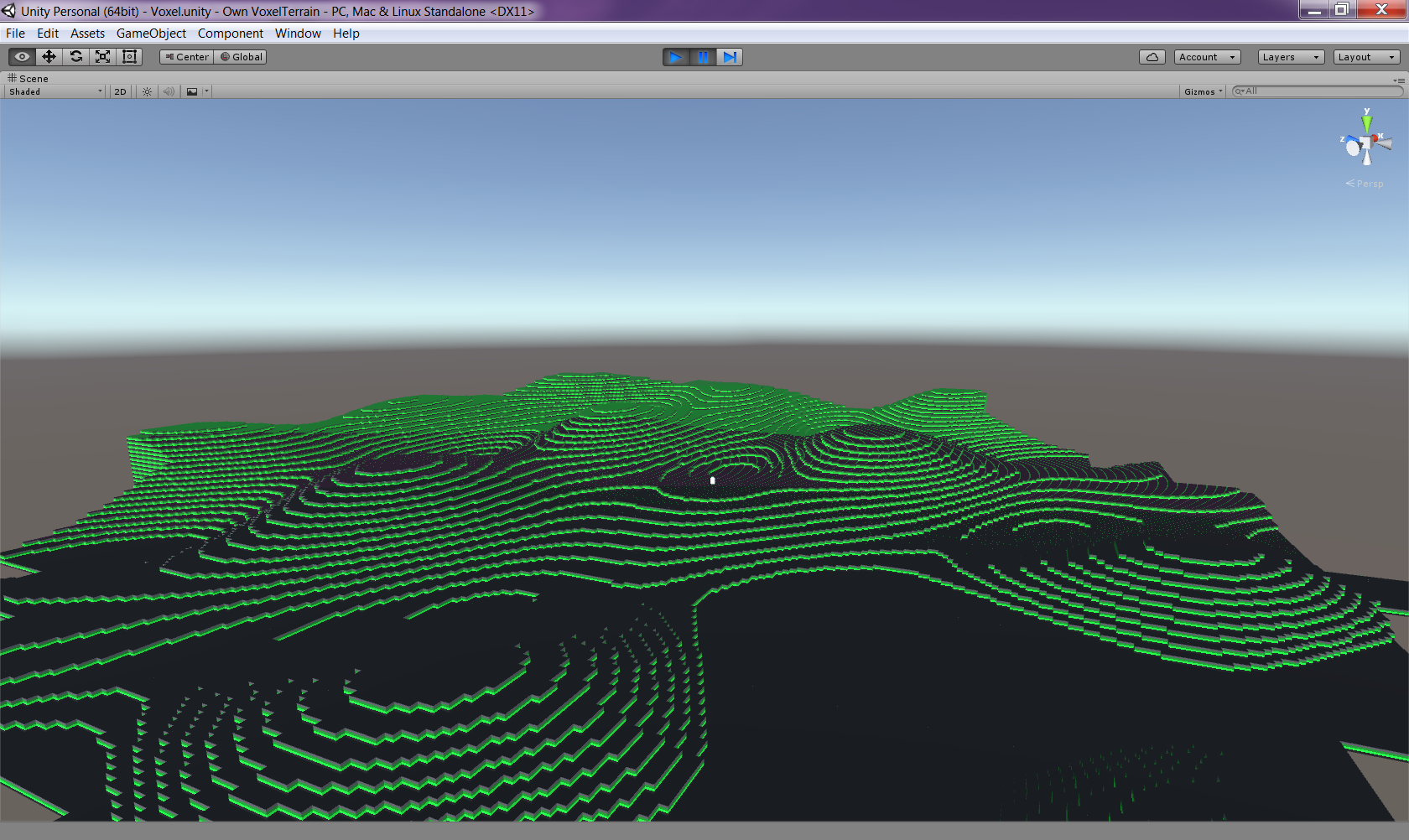
Task: Click the green Y axis gizmo cone
Action: (x=1367, y=123)
